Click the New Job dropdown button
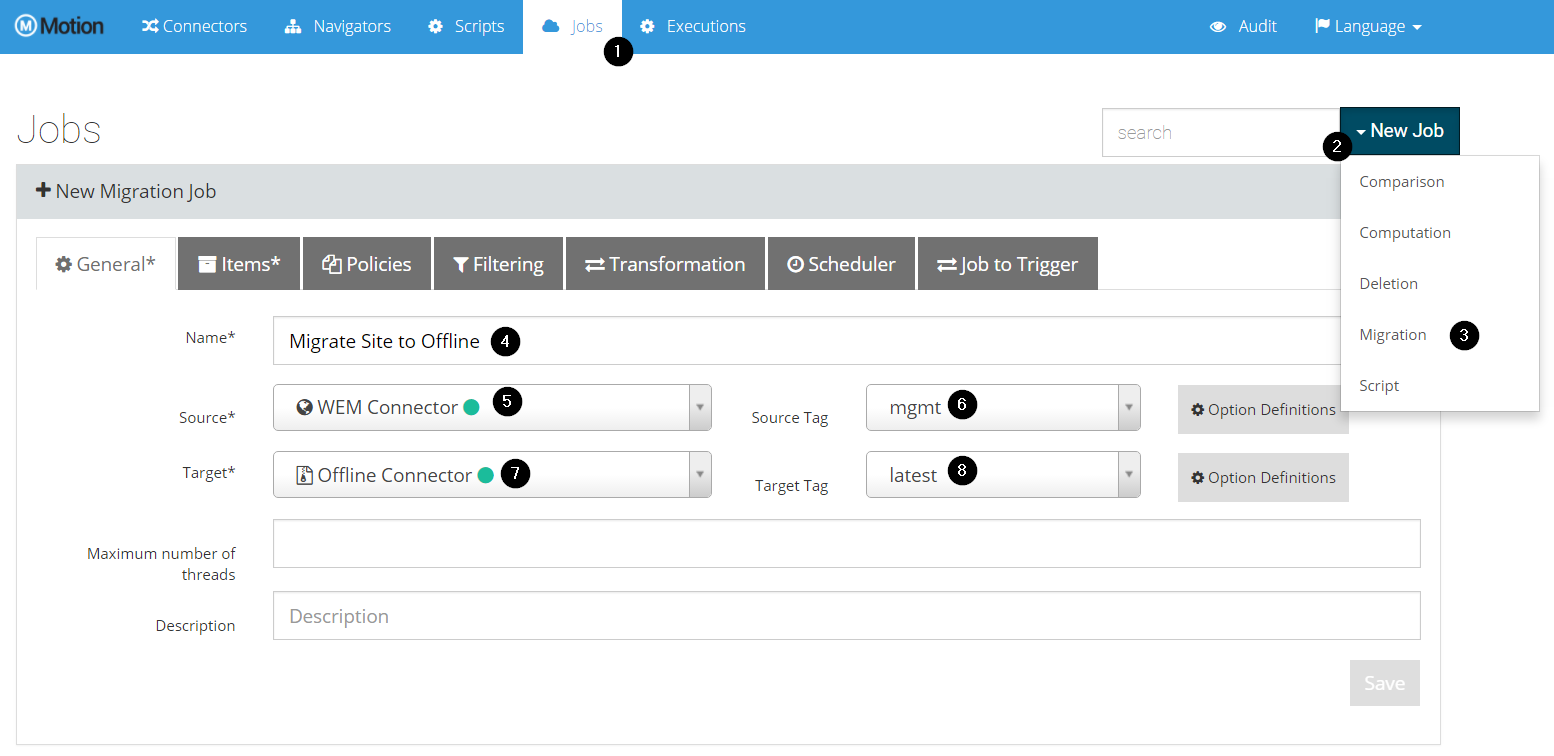1554x756 pixels. 1400,131
